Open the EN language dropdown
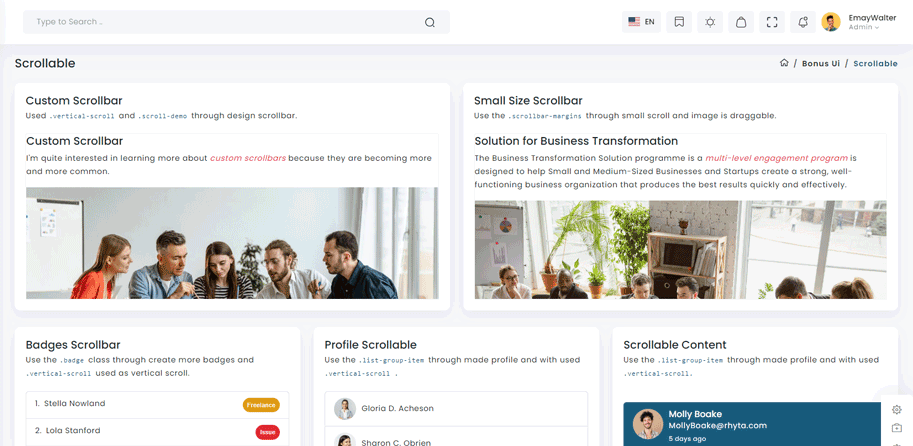 [x=641, y=22]
